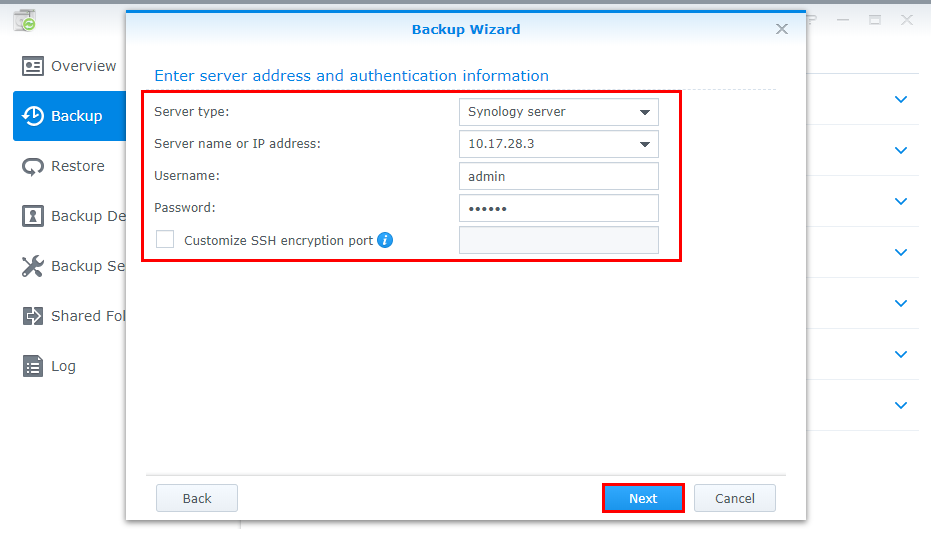Open the Log list icon
This screenshot has width=931, height=542.
(x=33, y=366)
